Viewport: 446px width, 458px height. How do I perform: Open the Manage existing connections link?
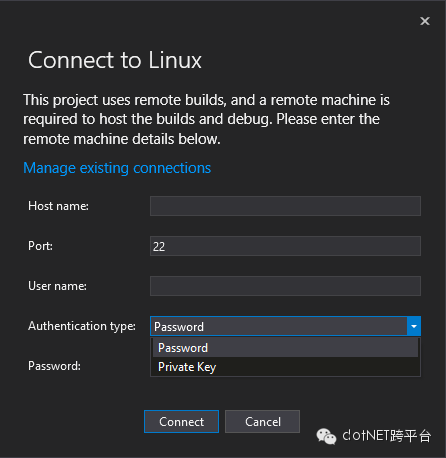click(117, 168)
